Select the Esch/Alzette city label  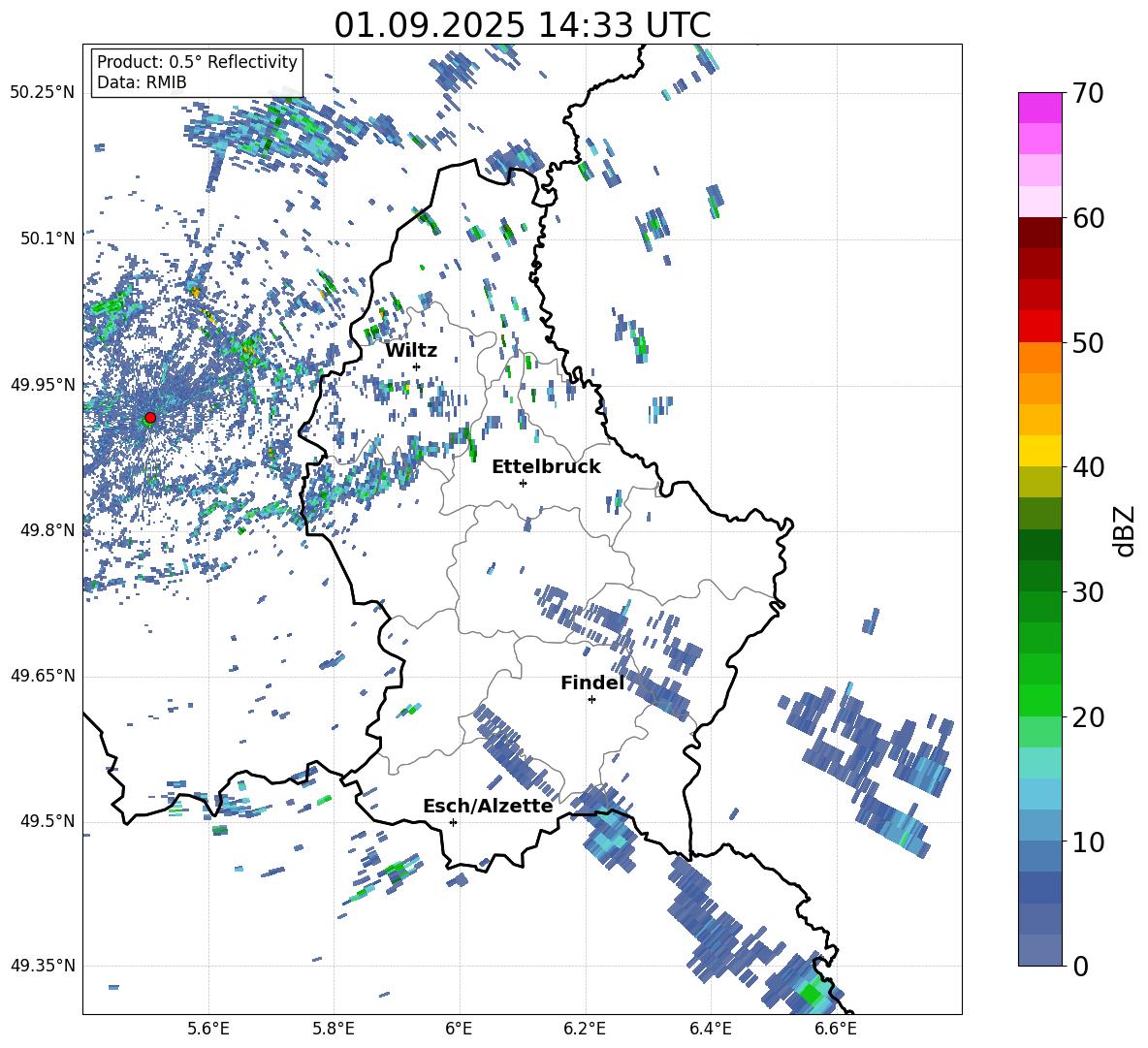point(488,806)
